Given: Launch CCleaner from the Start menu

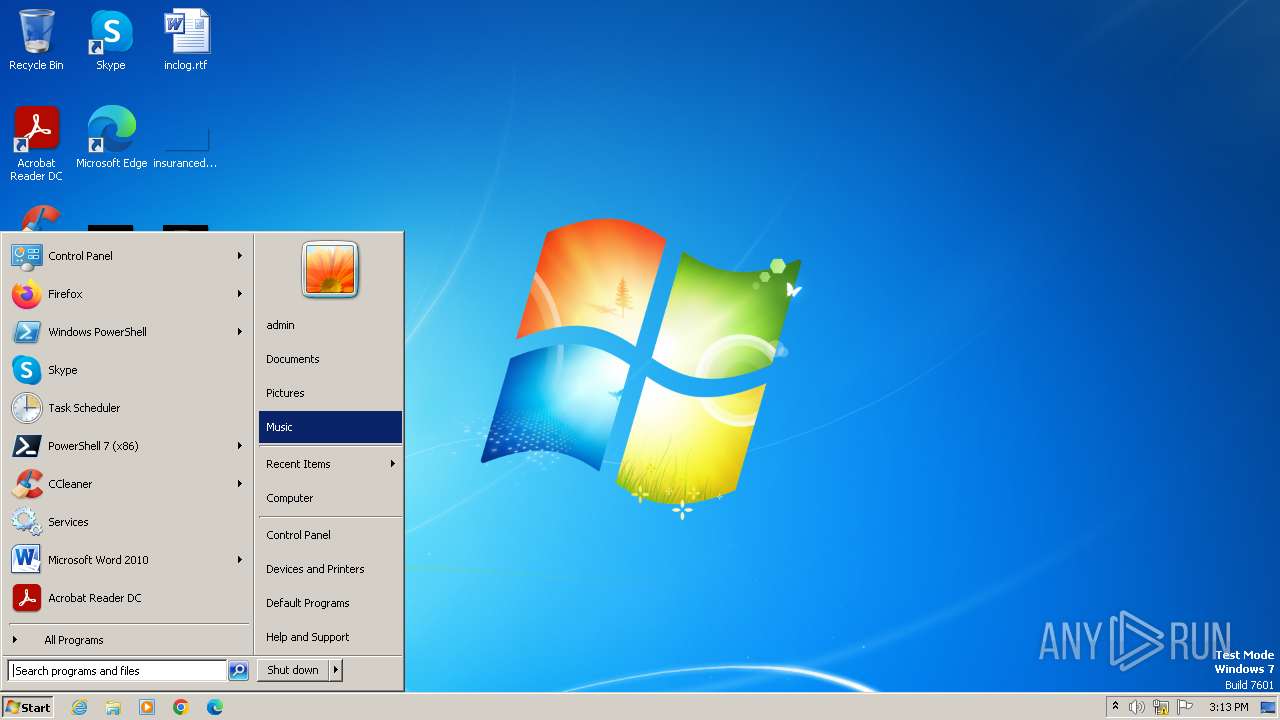Looking at the screenshot, I should pyautogui.click(x=127, y=484).
